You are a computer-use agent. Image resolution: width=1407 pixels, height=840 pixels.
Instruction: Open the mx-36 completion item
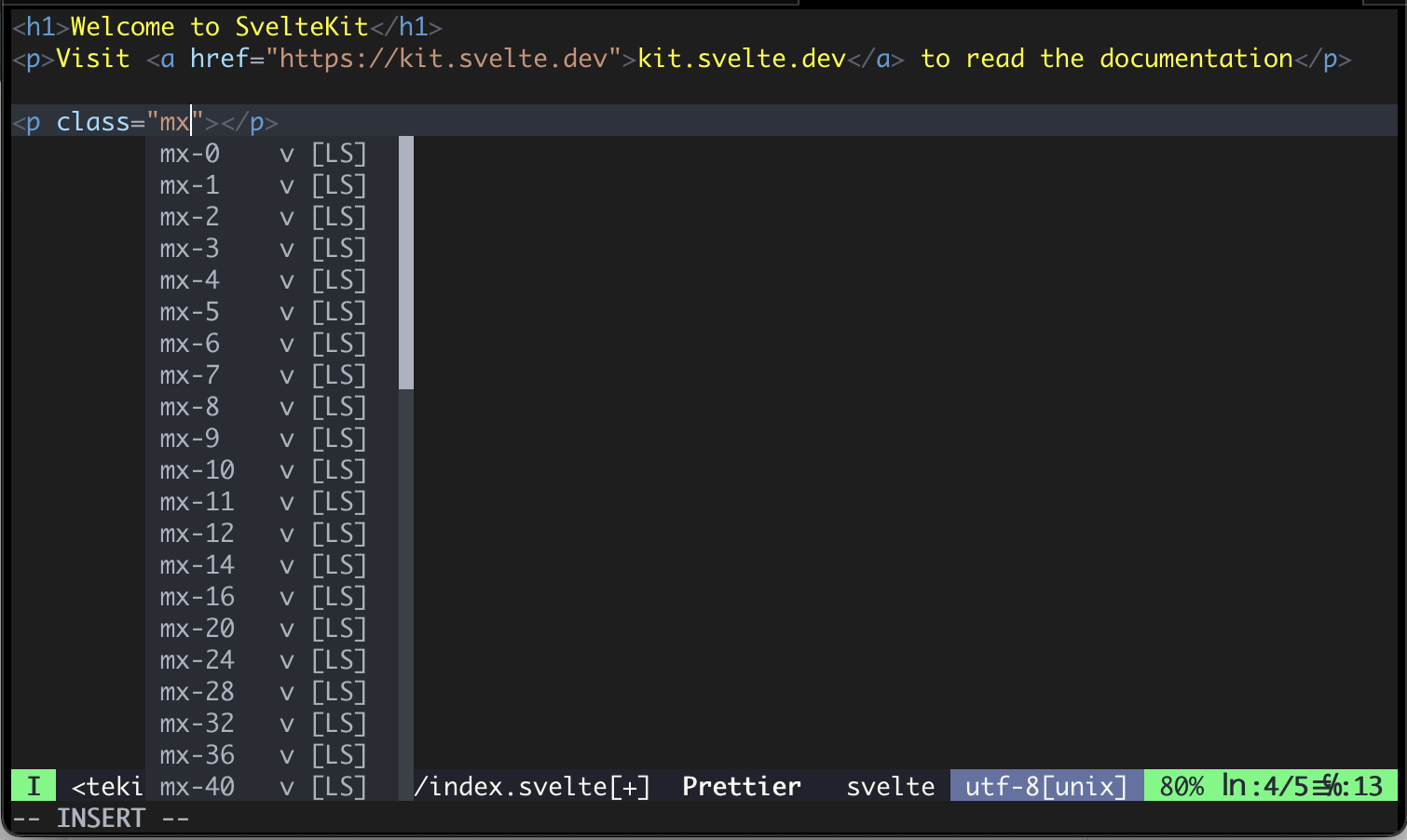pos(197,754)
